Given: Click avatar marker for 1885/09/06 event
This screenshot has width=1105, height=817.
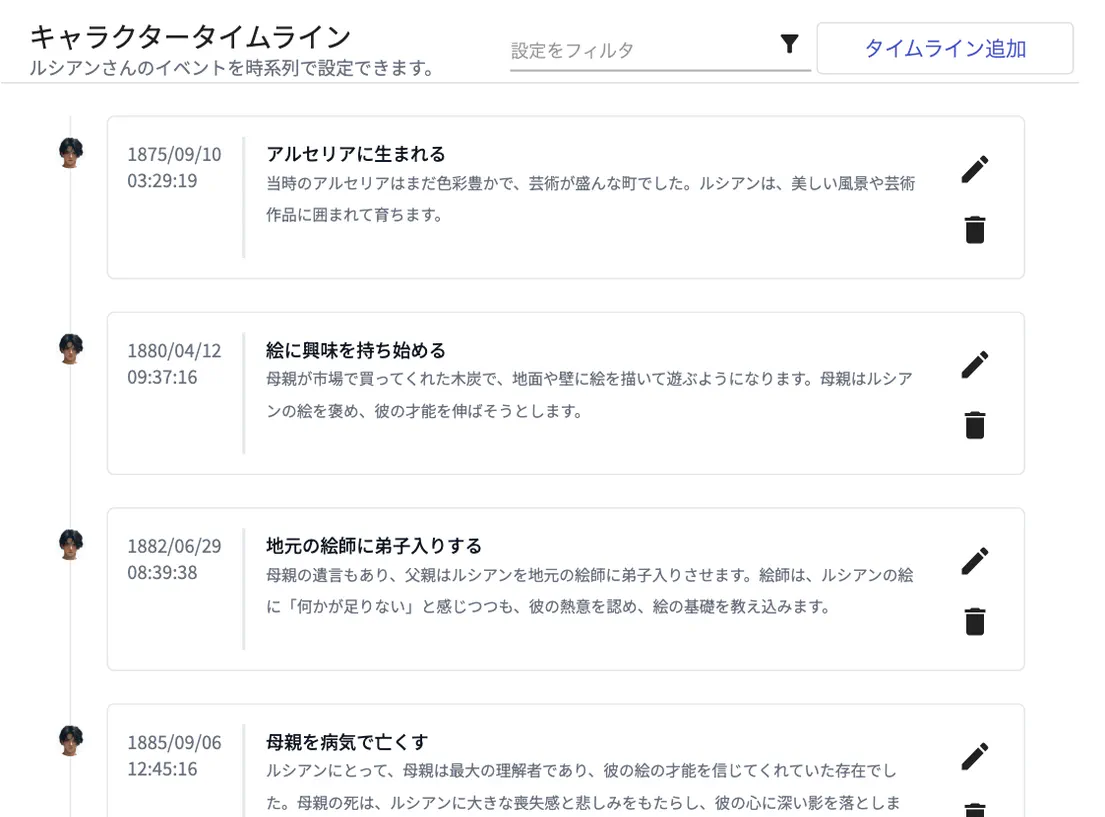Looking at the screenshot, I should (x=71, y=740).
